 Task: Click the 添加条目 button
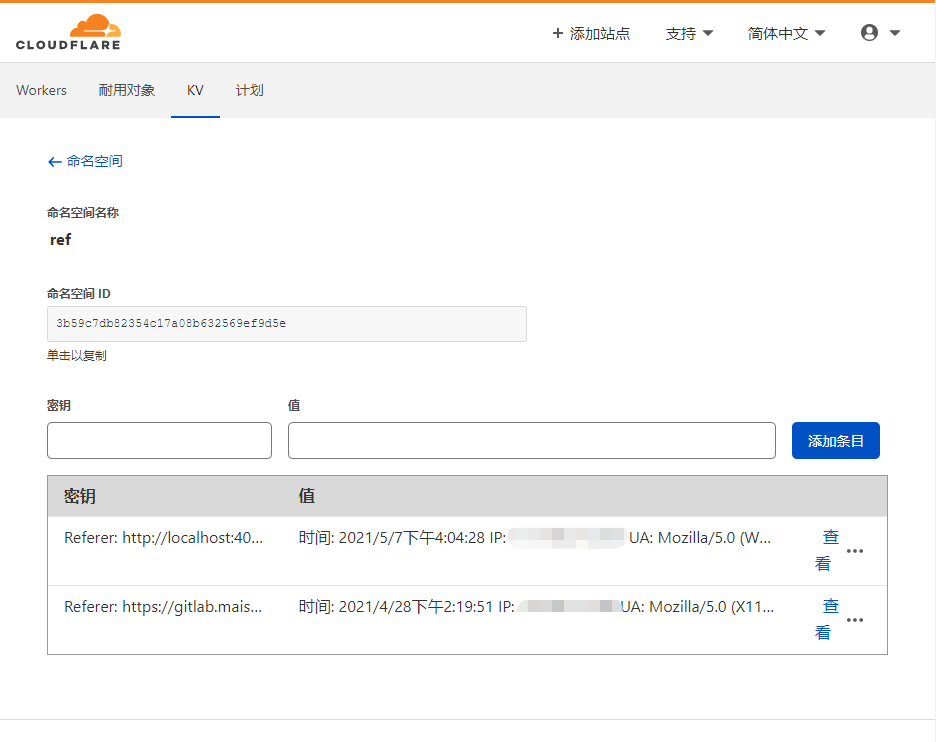[x=836, y=441]
